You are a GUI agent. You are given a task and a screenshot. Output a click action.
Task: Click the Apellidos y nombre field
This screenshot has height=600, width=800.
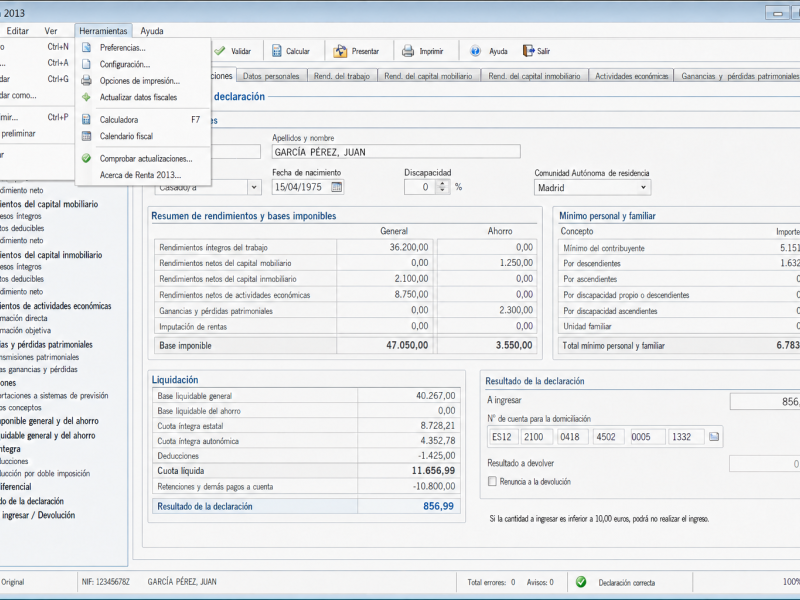point(396,152)
